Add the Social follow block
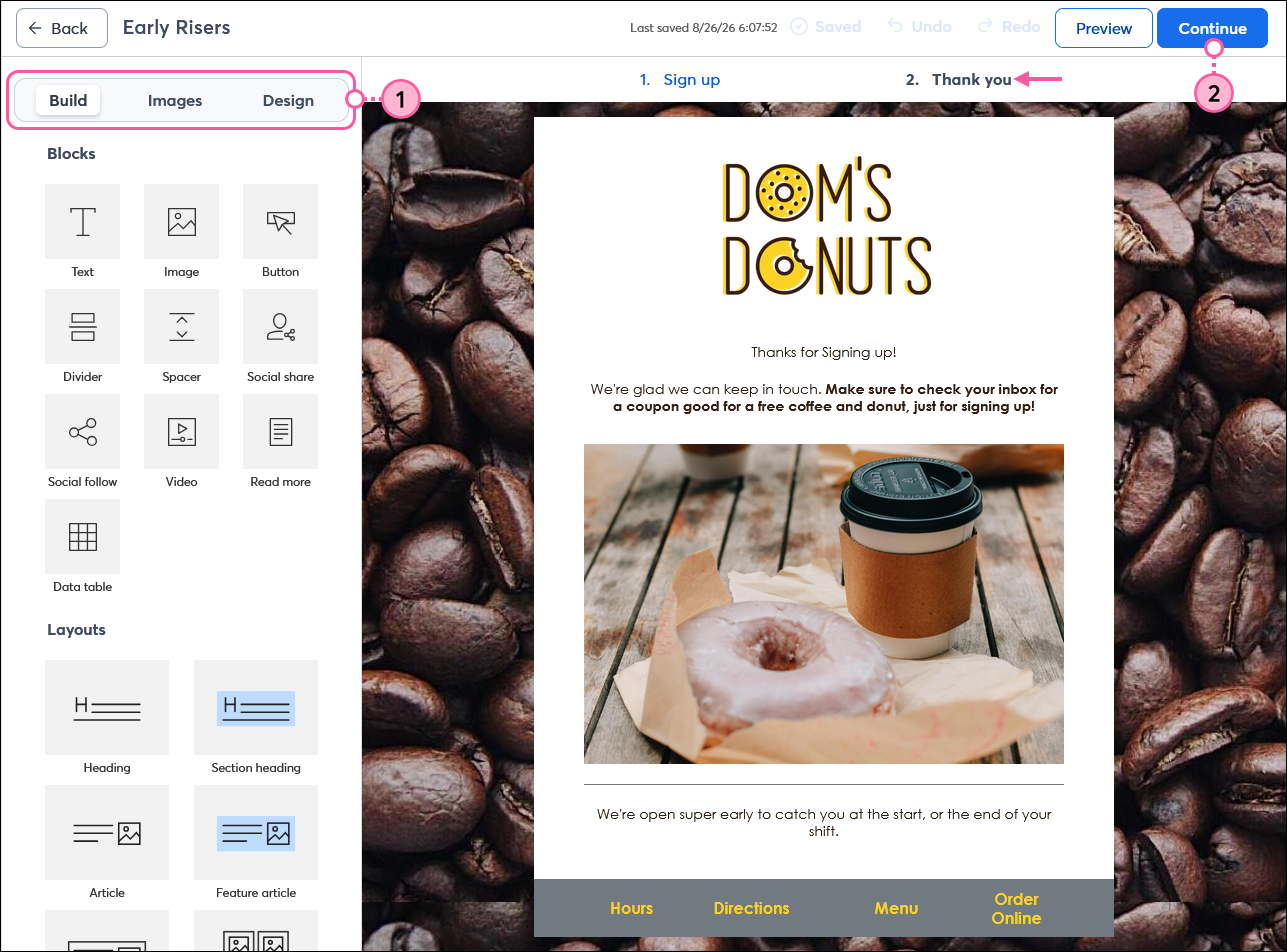1287x952 pixels. 82,432
